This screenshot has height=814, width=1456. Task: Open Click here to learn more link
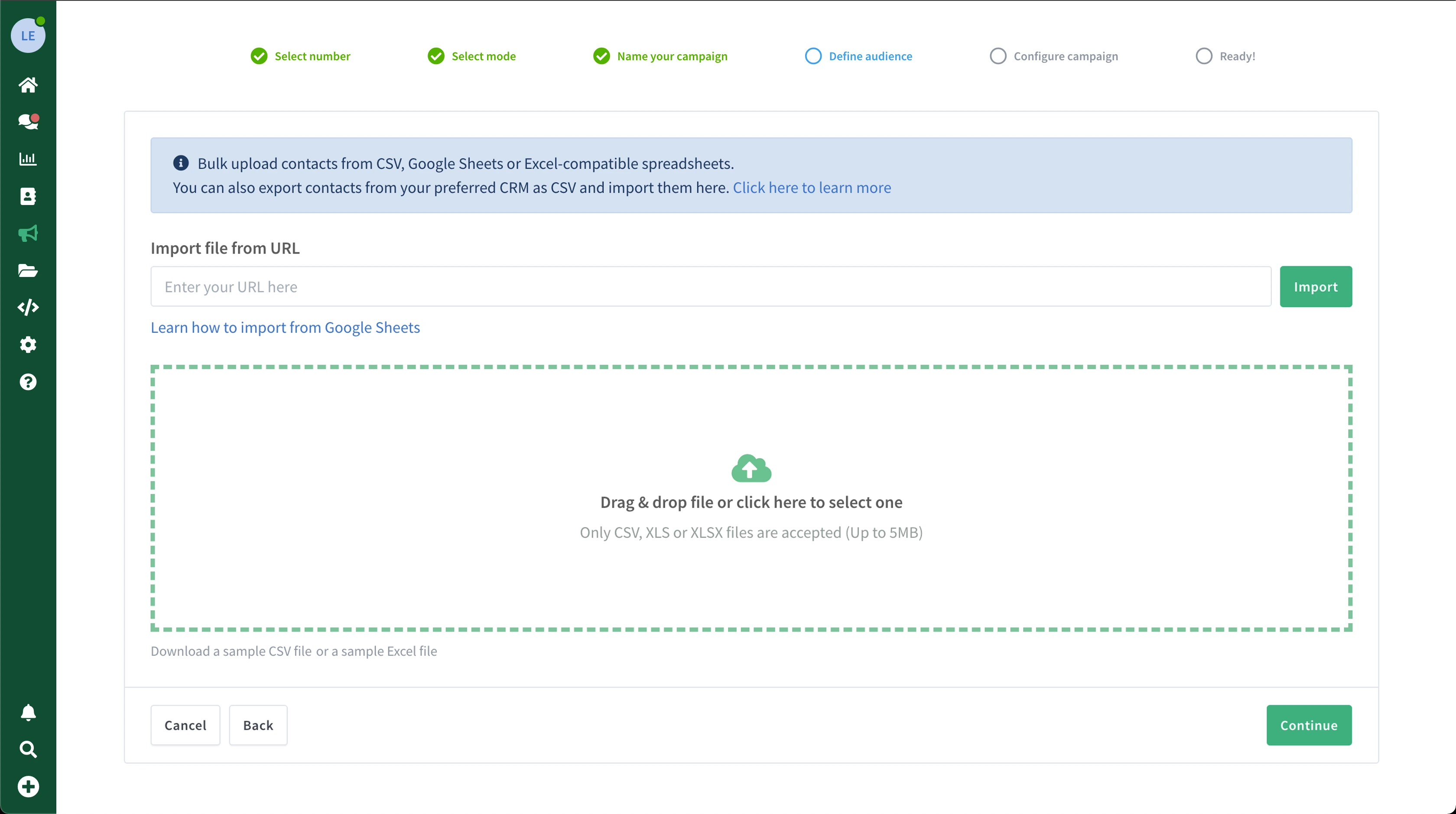pyautogui.click(x=812, y=188)
